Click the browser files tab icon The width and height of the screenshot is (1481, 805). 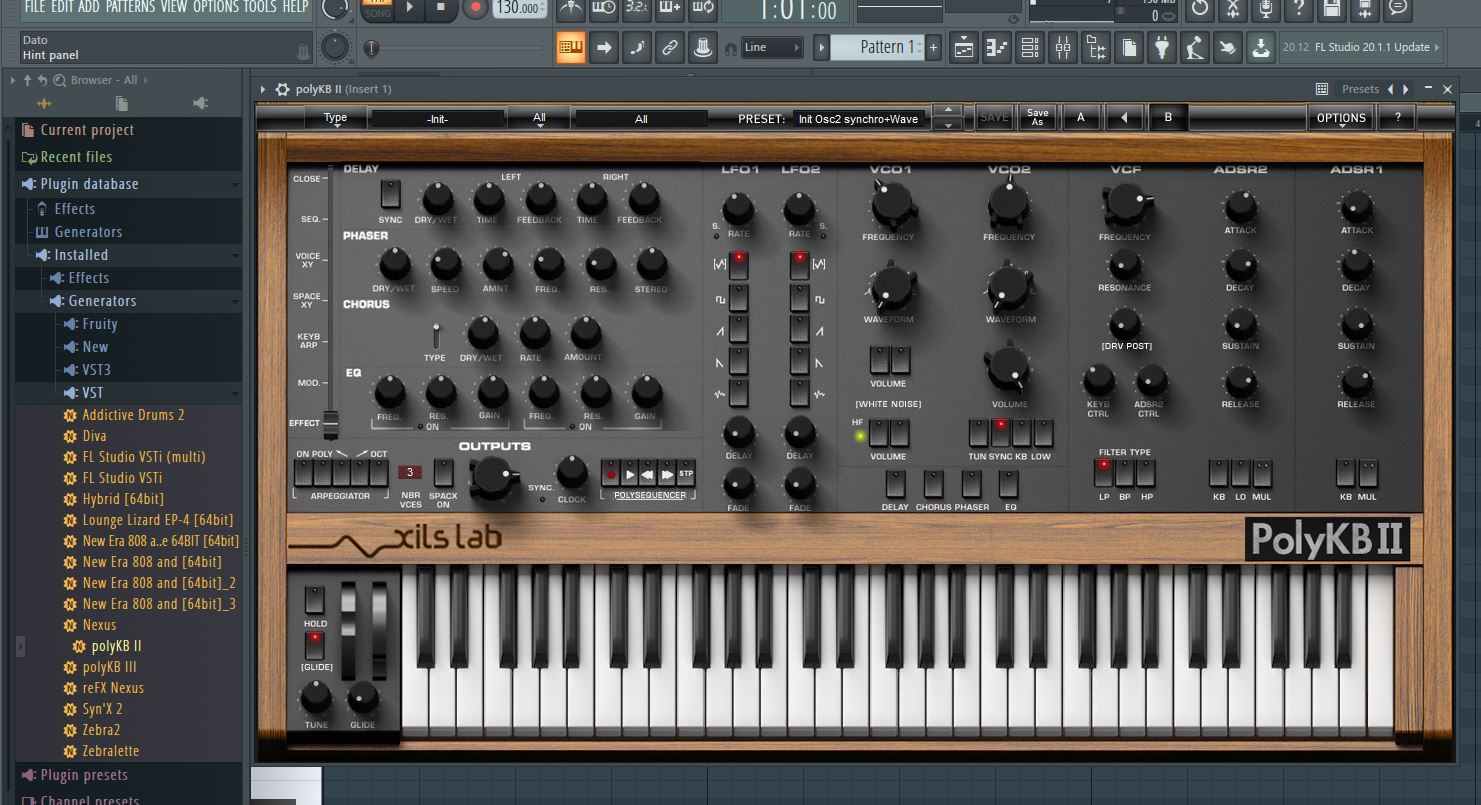(122, 103)
